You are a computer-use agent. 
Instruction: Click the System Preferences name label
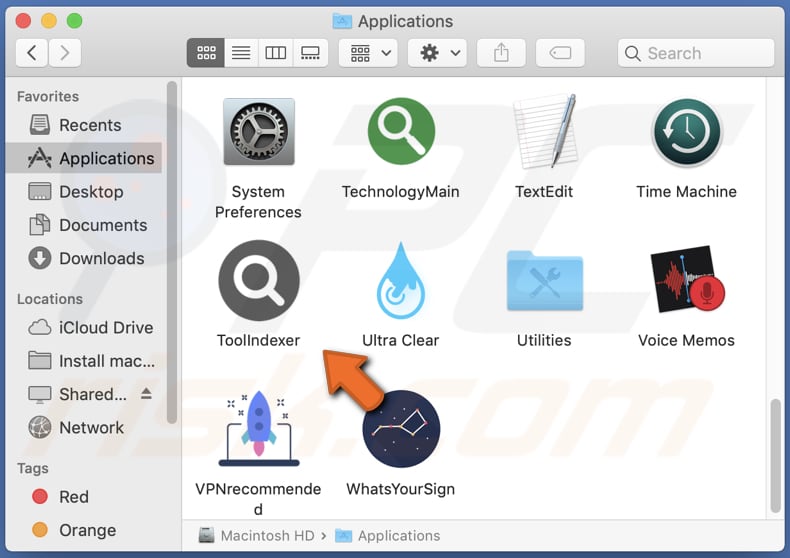tap(258, 201)
